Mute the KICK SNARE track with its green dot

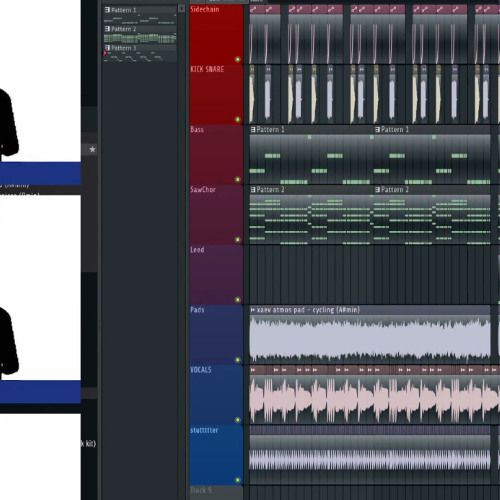[238, 119]
